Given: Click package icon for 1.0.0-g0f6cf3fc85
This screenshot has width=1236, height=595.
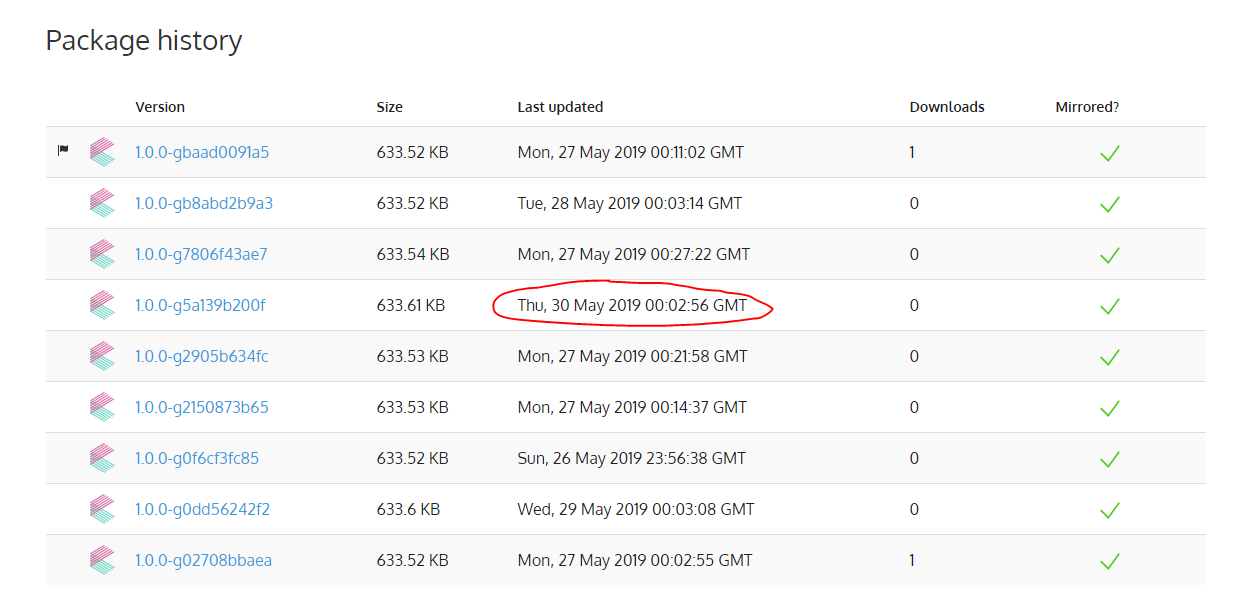Looking at the screenshot, I should click(x=102, y=458).
